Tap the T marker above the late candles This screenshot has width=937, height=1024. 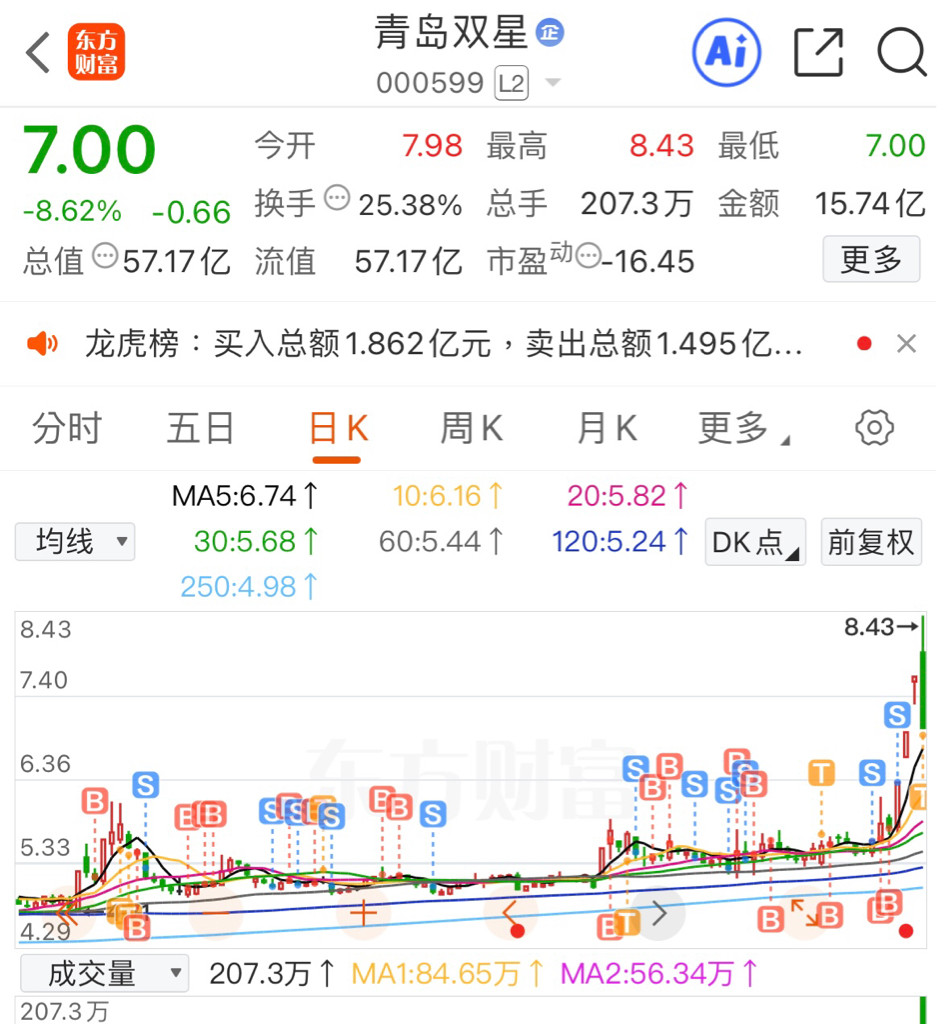click(821, 774)
